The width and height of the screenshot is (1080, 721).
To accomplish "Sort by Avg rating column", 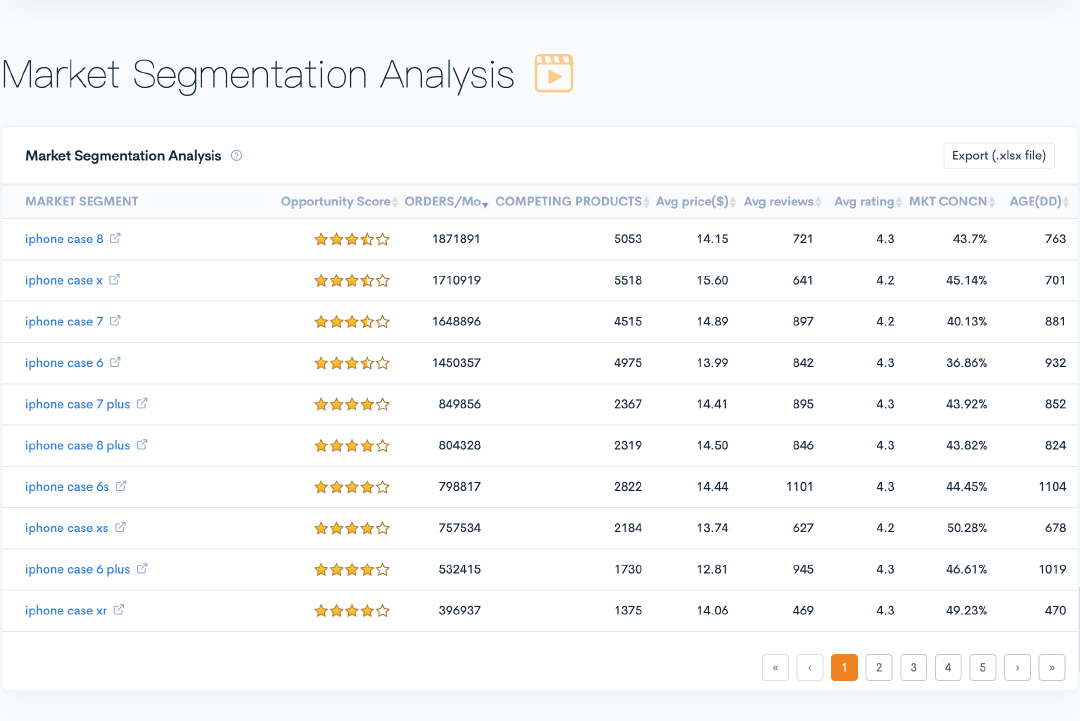I will [x=868, y=202].
